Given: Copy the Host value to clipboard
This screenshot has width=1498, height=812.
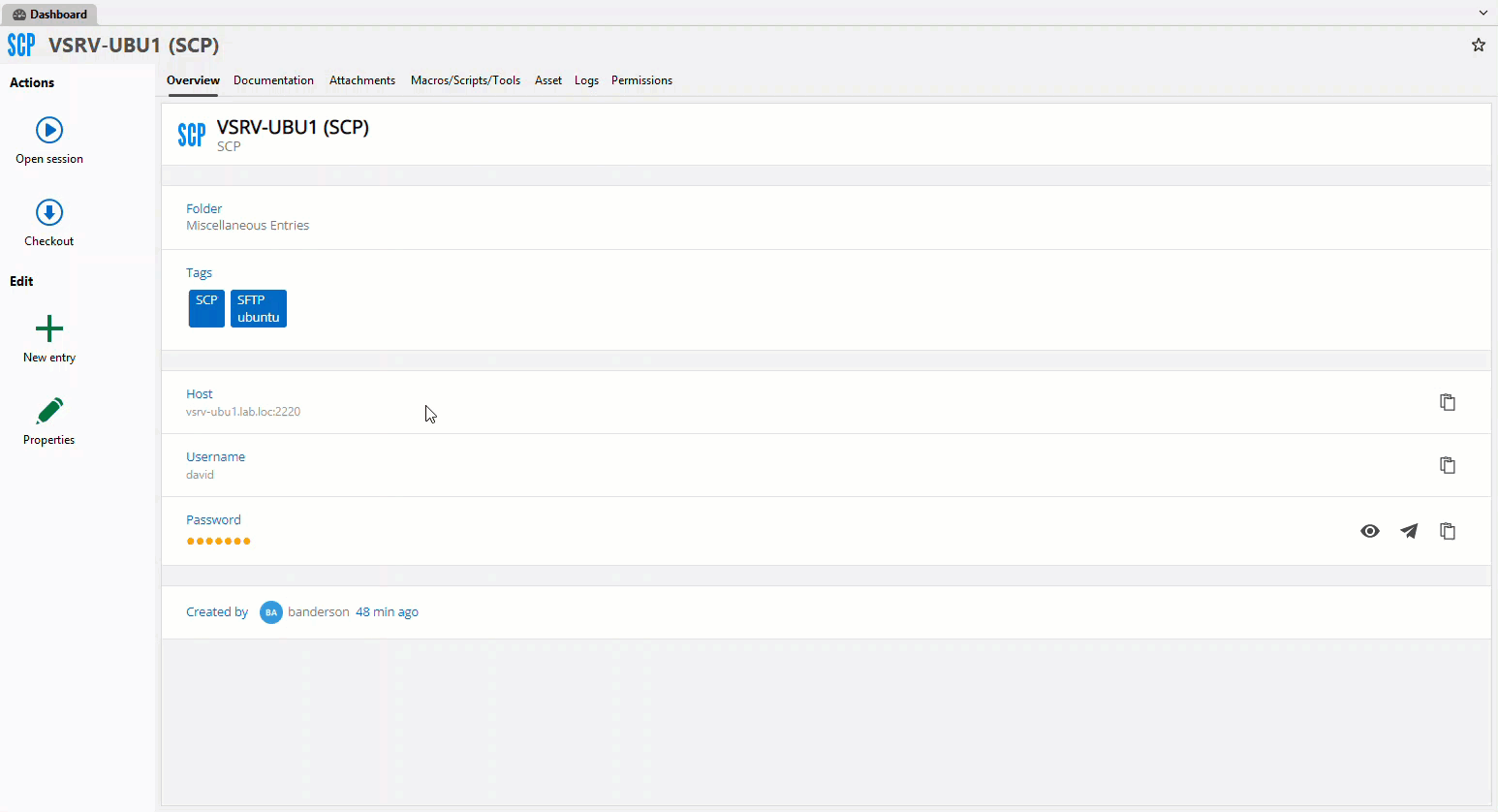Looking at the screenshot, I should (x=1448, y=402).
